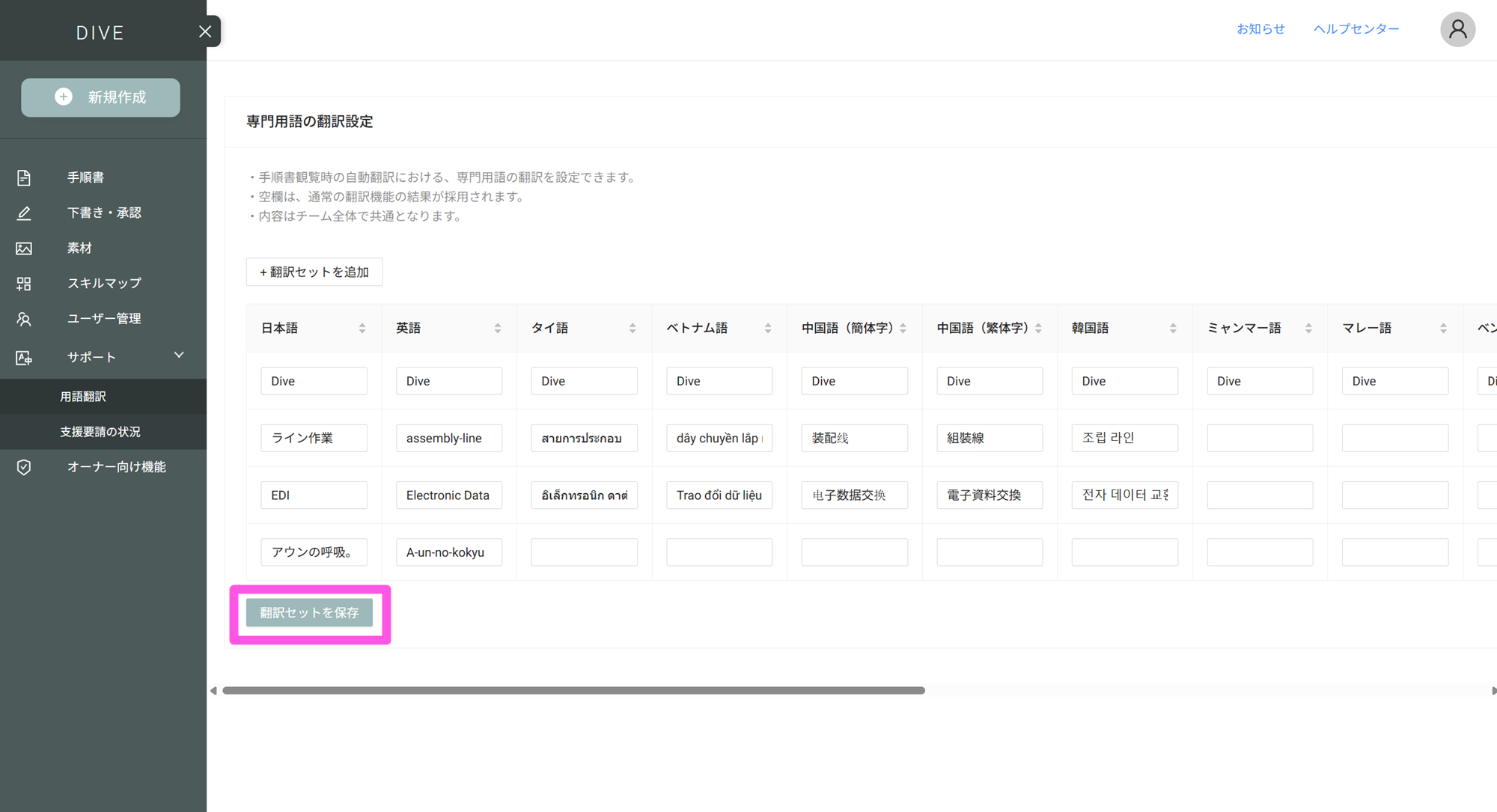
Task: Click 翻訳セットを追加 button
Action: point(314,272)
